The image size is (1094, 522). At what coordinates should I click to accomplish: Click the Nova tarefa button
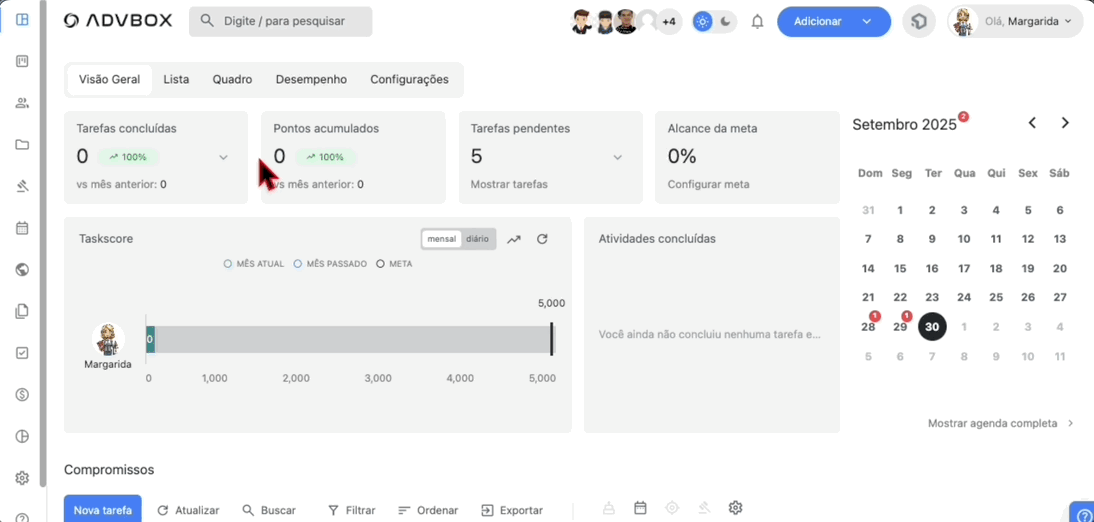tap(102, 509)
